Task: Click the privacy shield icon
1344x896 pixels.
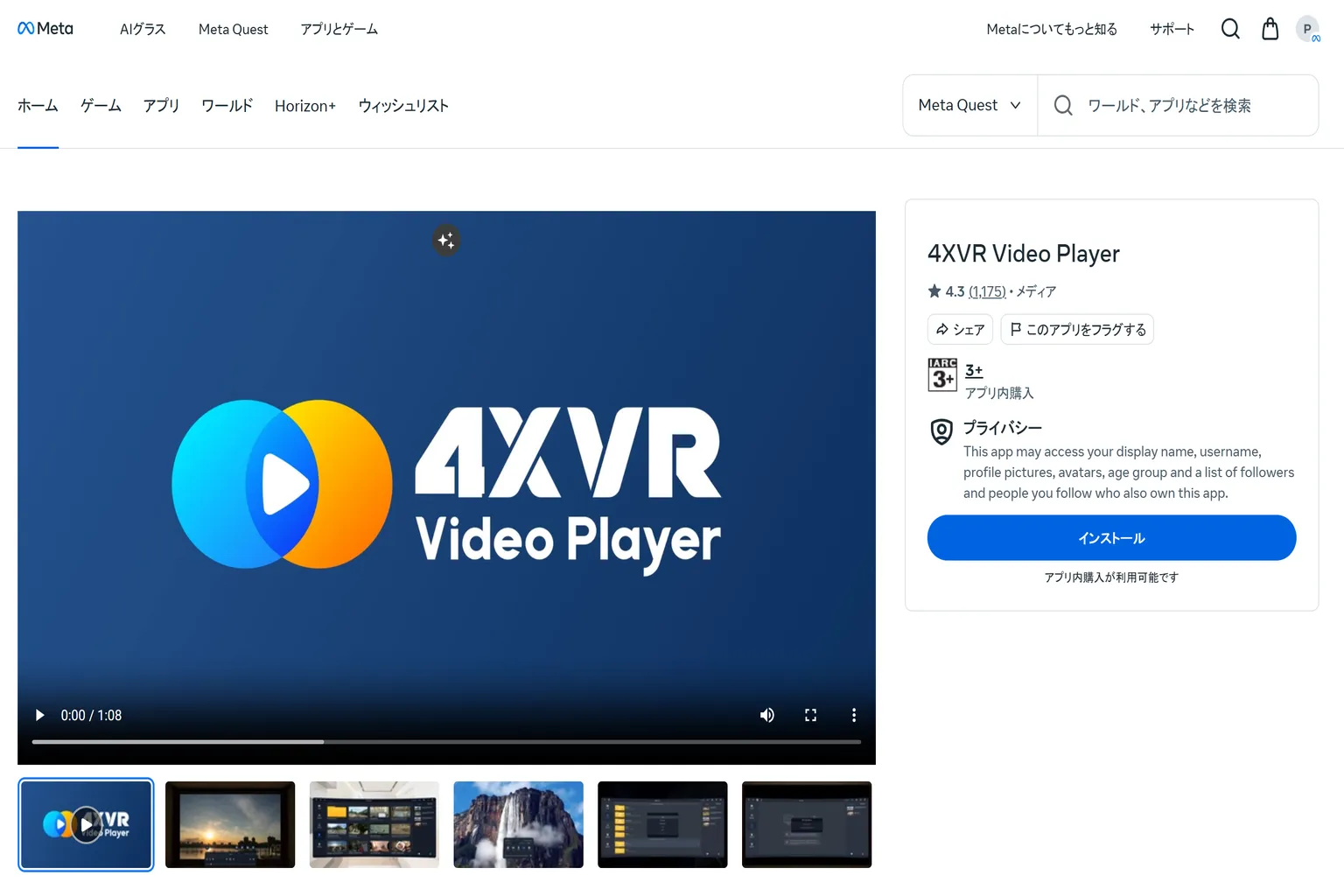Action: pos(941,431)
